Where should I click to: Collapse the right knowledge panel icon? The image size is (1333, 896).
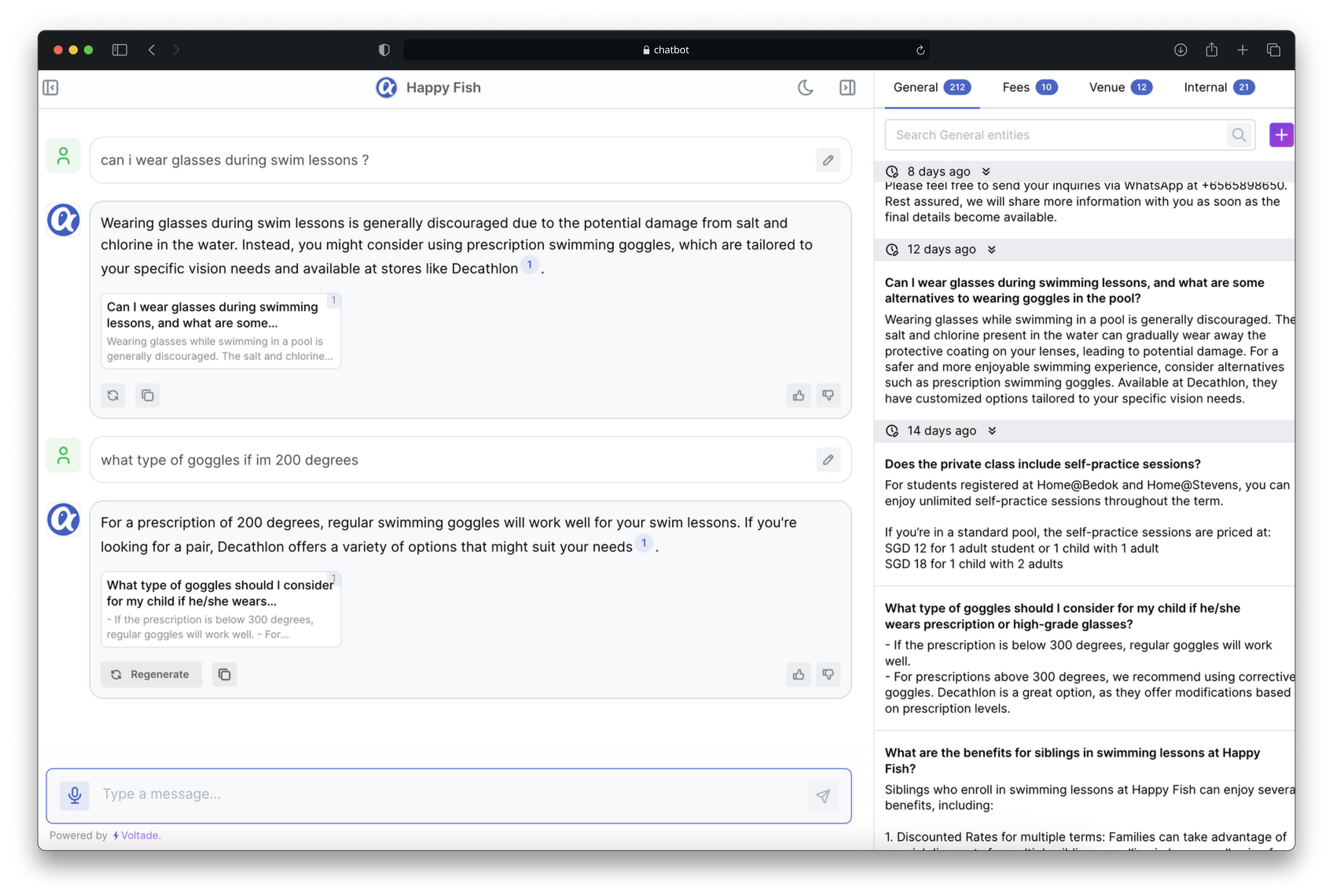(x=847, y=87)
